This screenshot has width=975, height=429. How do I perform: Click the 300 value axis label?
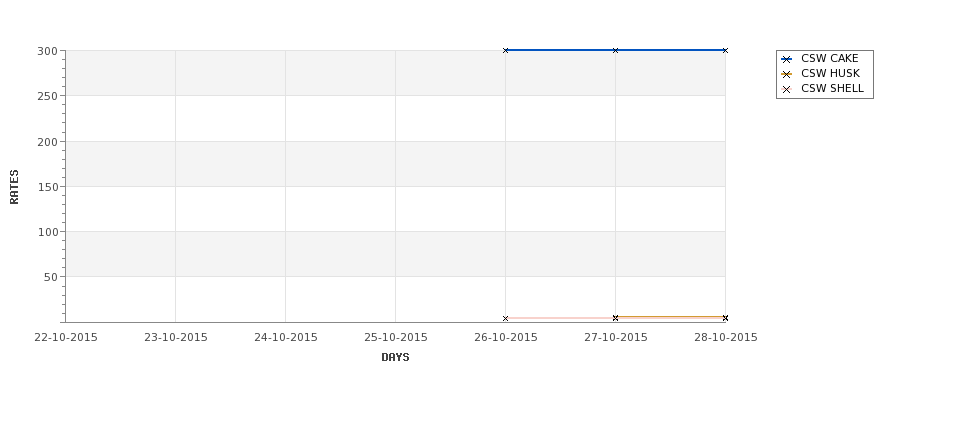pyautogui.click(x=47, y=52)
